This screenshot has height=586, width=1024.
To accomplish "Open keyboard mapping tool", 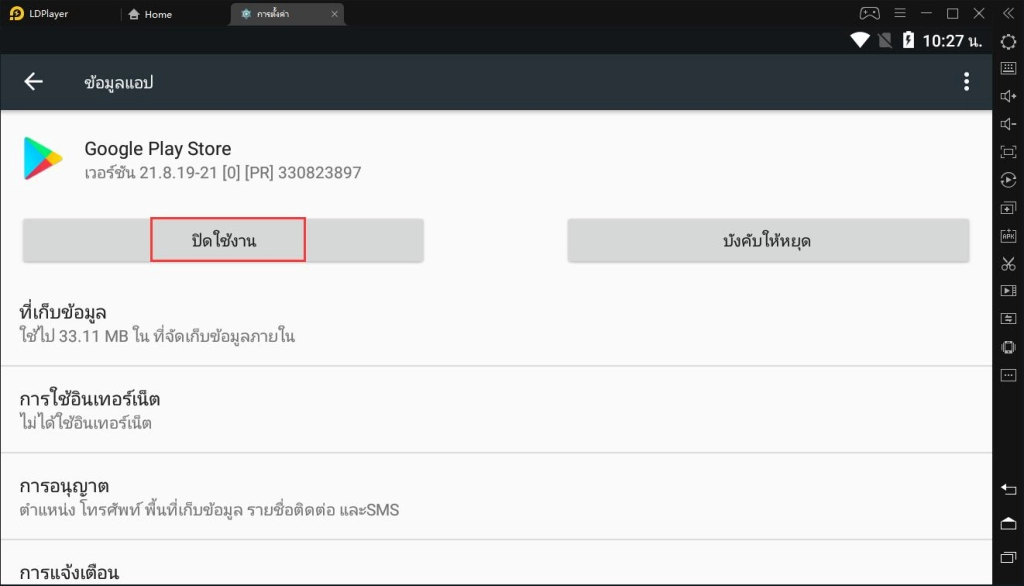I will [x=1008, y=68].
